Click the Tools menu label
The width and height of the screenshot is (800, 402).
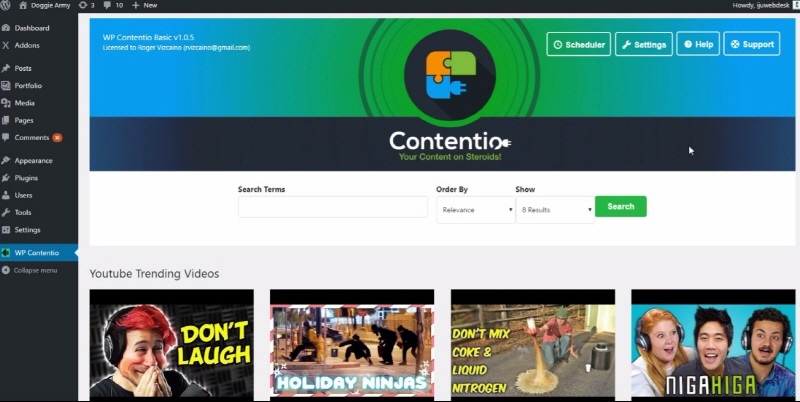[x=23, y=213]
